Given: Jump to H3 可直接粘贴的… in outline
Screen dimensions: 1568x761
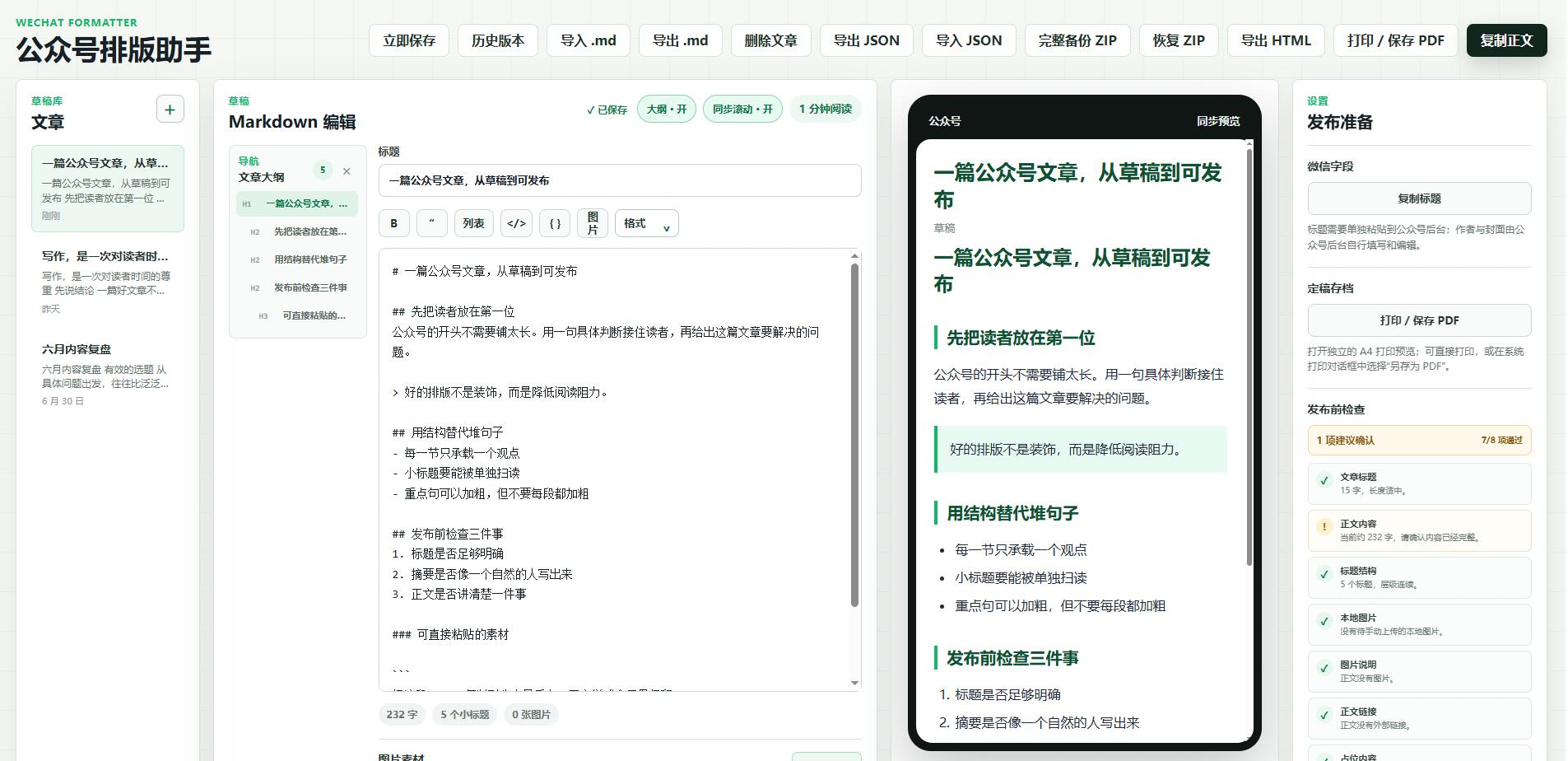Looking at the screenshot, I should pos(297,315).
